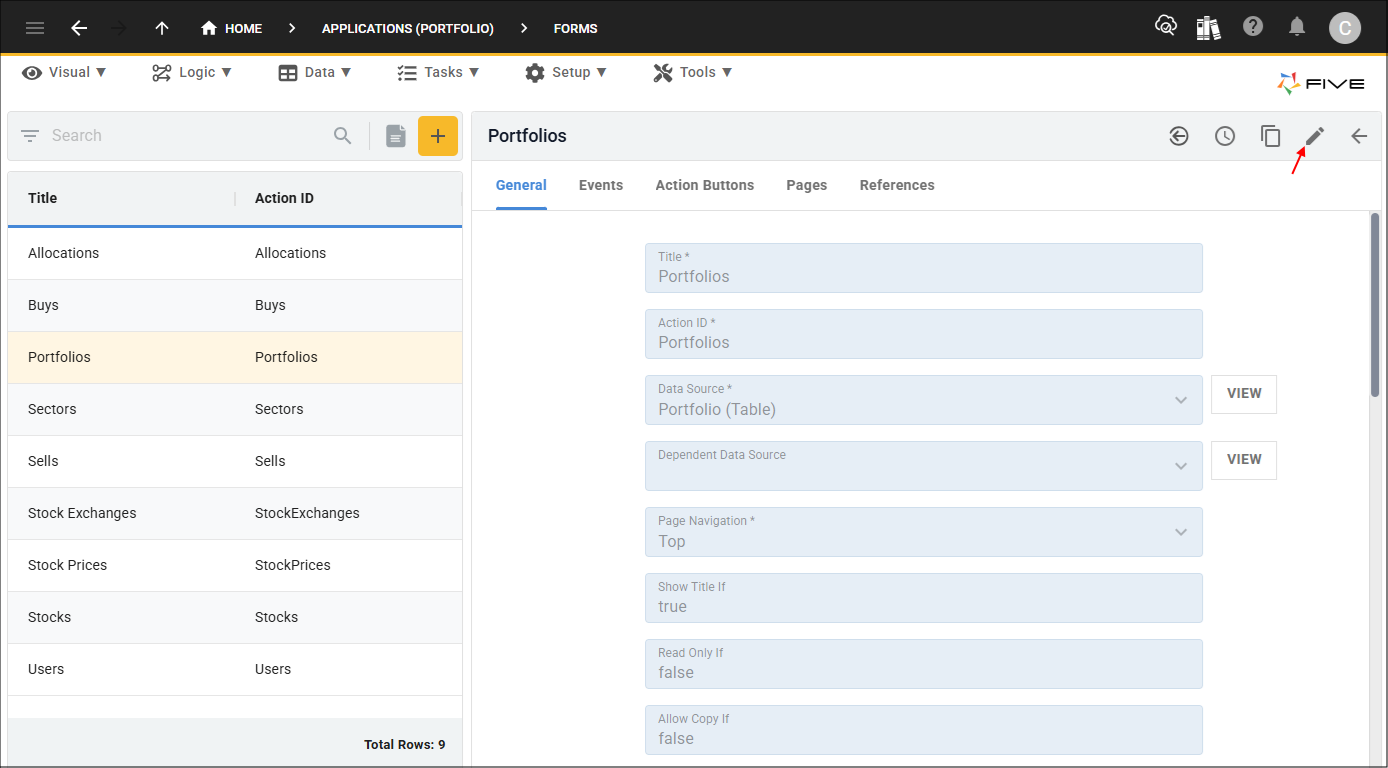Switch to the Action Buttons tab

coord(704,185)
